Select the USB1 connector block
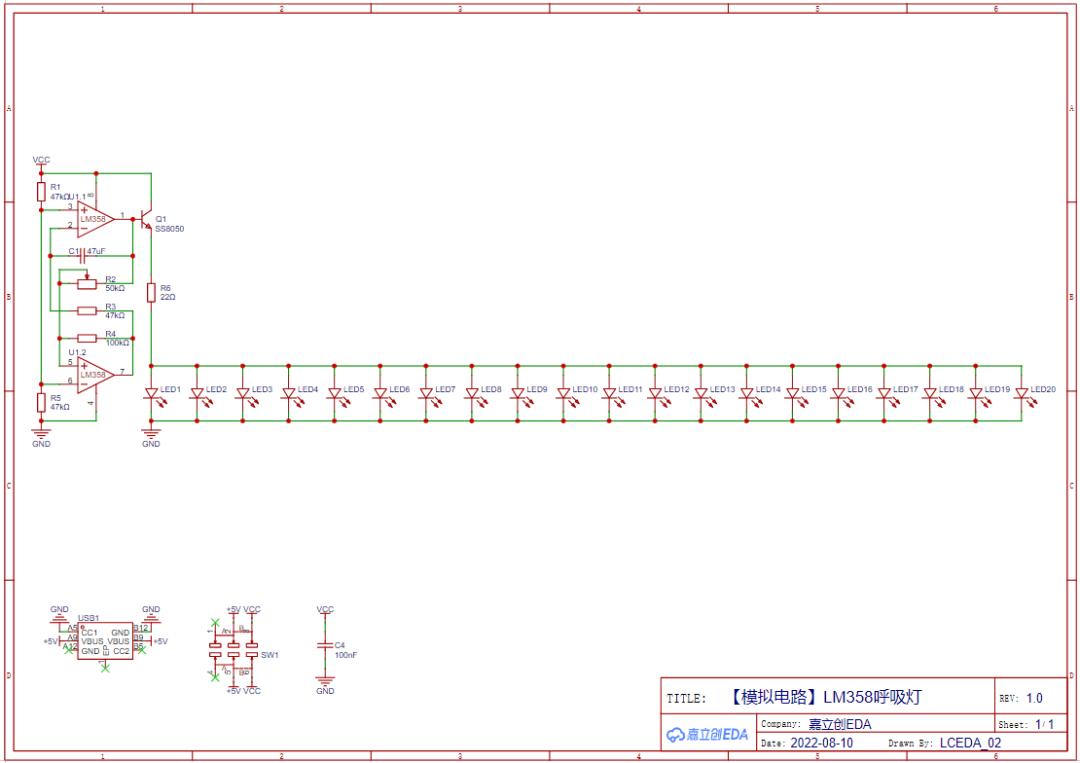Screen dimensions: 1080x763 pyautogui.click(x=105, y=641)
